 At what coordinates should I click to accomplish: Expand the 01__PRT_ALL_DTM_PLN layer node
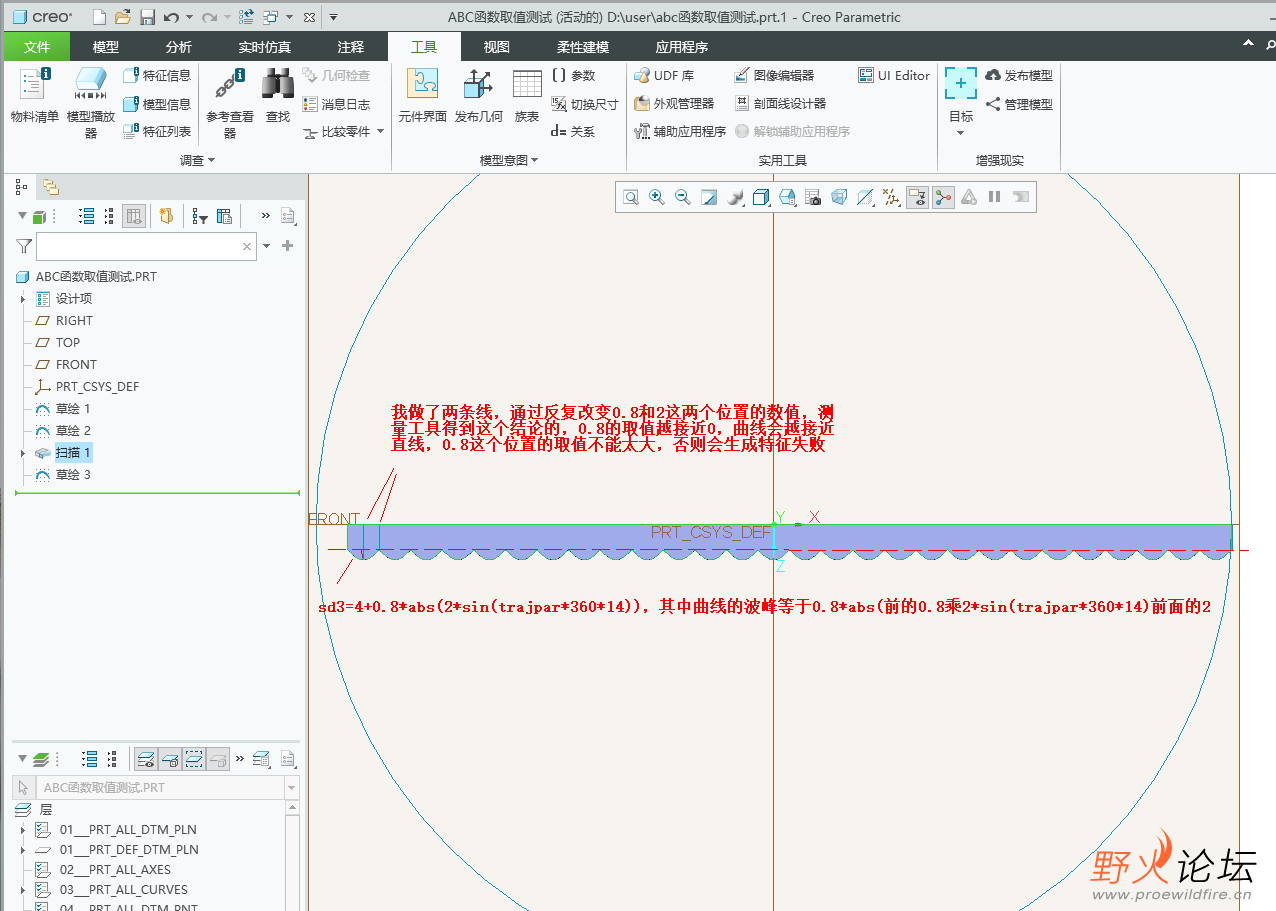tap(23, 830)
